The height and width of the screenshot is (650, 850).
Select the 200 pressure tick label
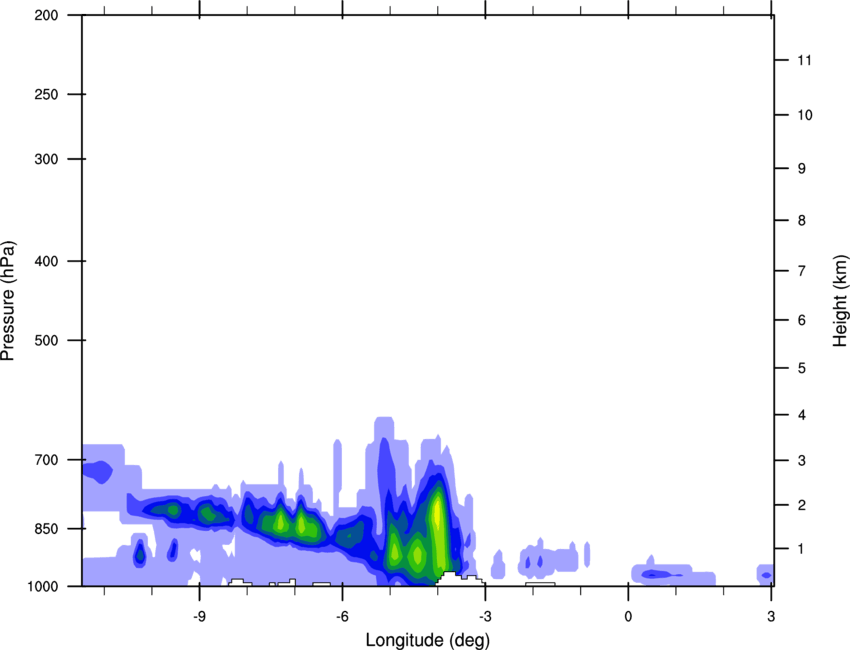tap(46, 15)
